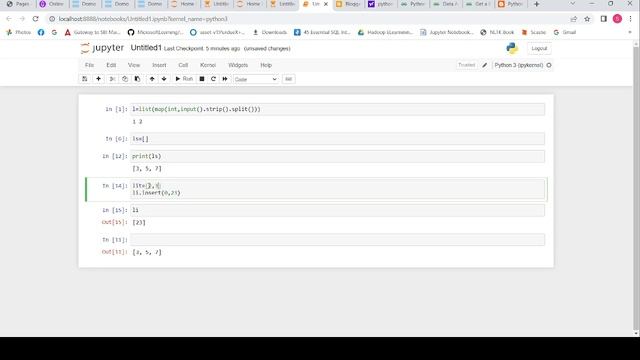
Task: Open the Insert menu
Action: tap(159, 65)
